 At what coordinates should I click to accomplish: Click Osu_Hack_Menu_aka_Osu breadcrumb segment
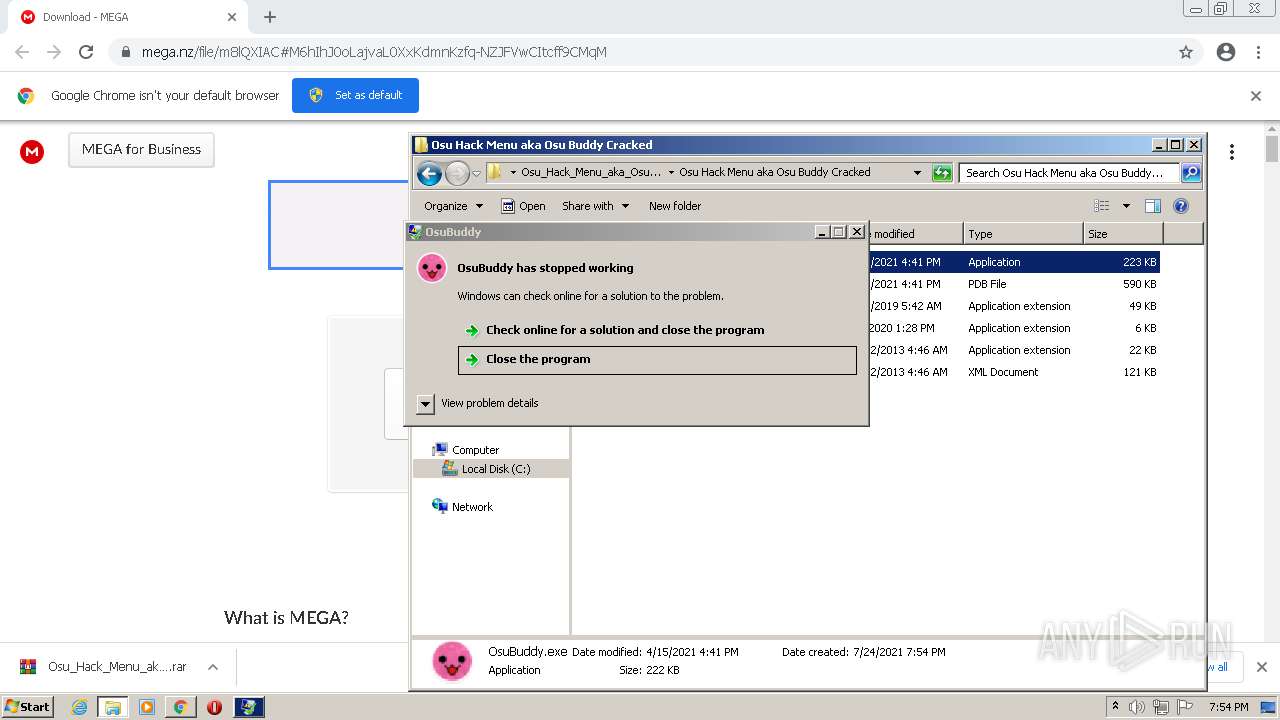point(591,172)
